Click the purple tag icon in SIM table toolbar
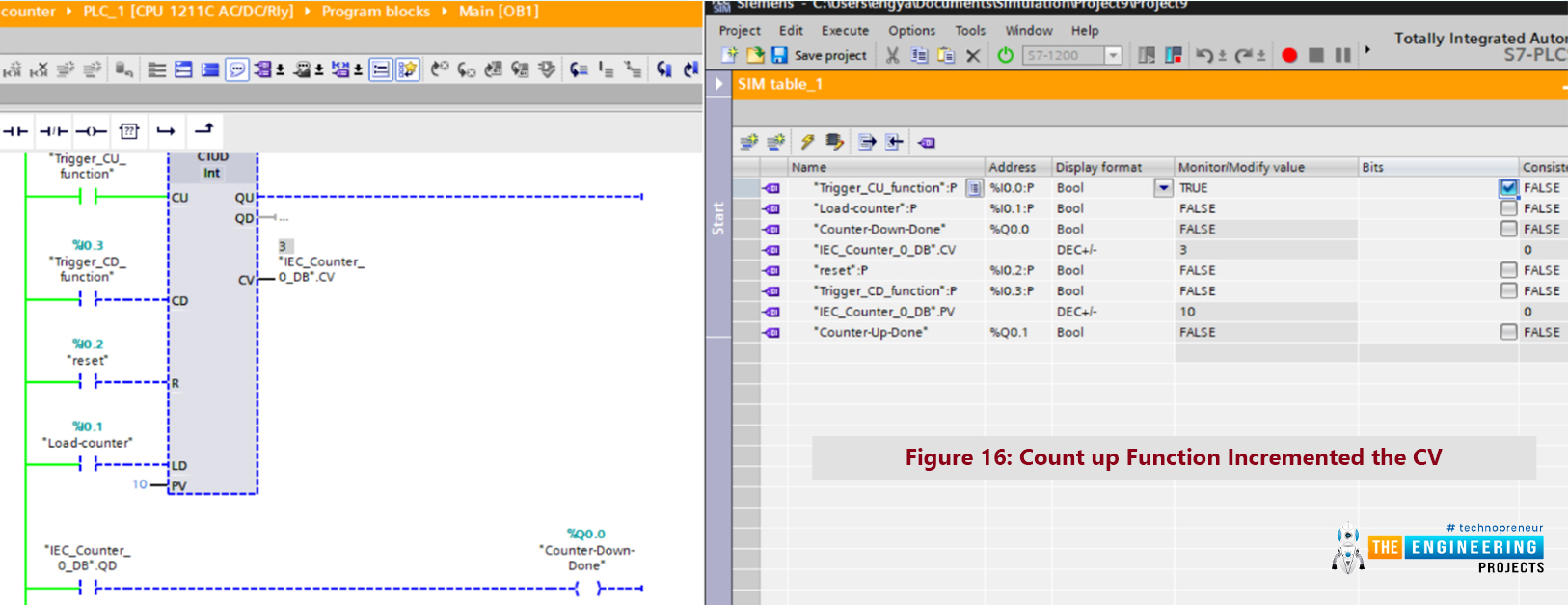Image resolution: width=1568 pixels, height=605 pixels. click(x=927, y=142)
